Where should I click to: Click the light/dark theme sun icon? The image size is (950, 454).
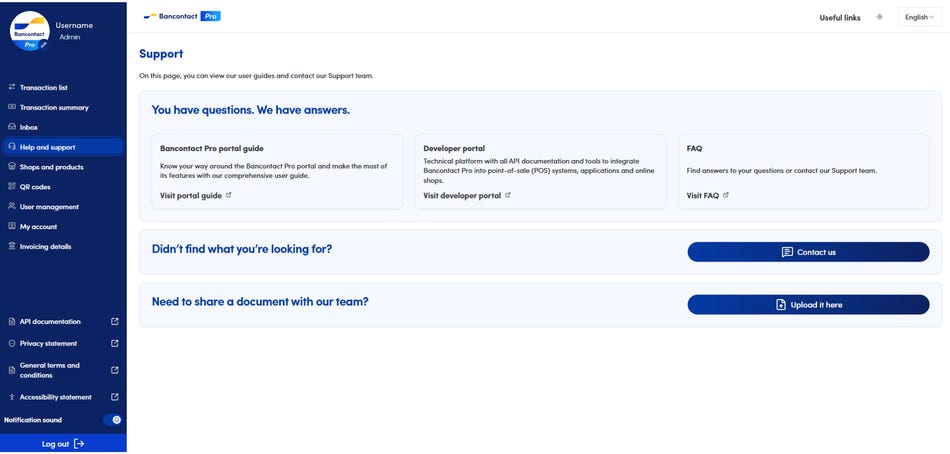pyautogui.click(x=879, y=17)
